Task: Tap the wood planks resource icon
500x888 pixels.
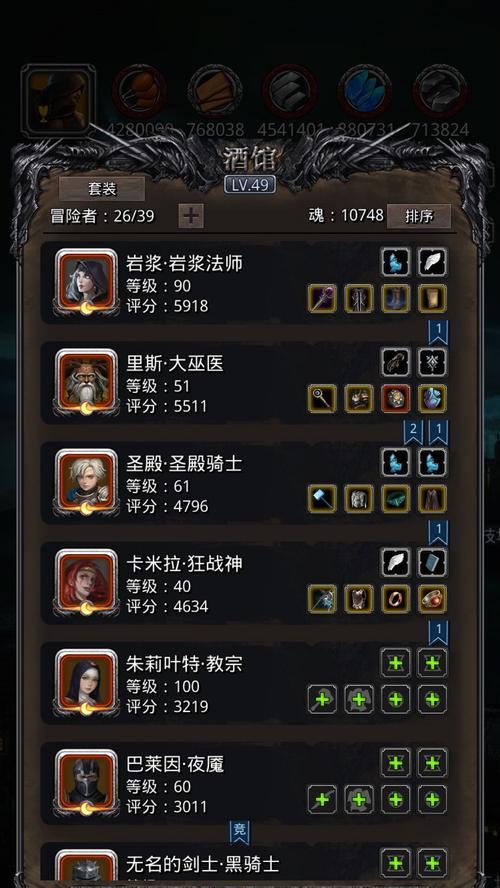Action: tap(215, 91)
